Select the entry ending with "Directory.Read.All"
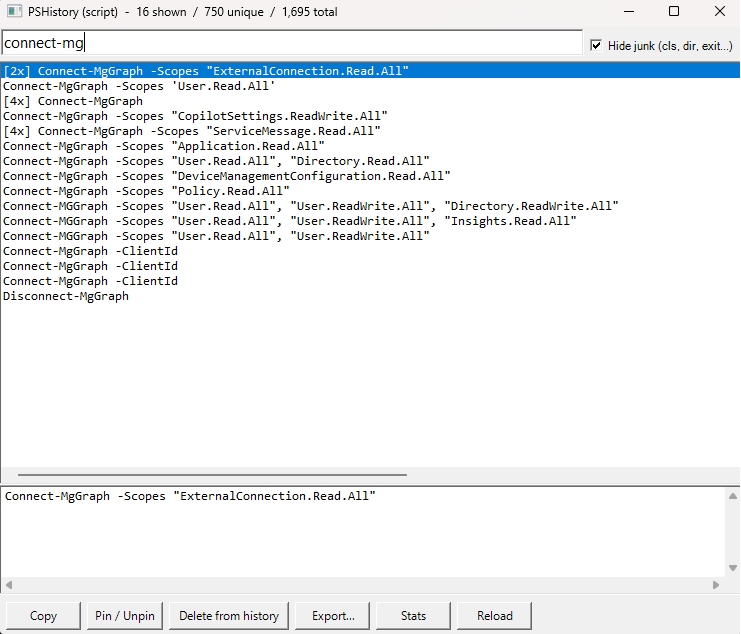Image resolution: width=741 pixels, height=634 pixels. [x=370, y=161]
